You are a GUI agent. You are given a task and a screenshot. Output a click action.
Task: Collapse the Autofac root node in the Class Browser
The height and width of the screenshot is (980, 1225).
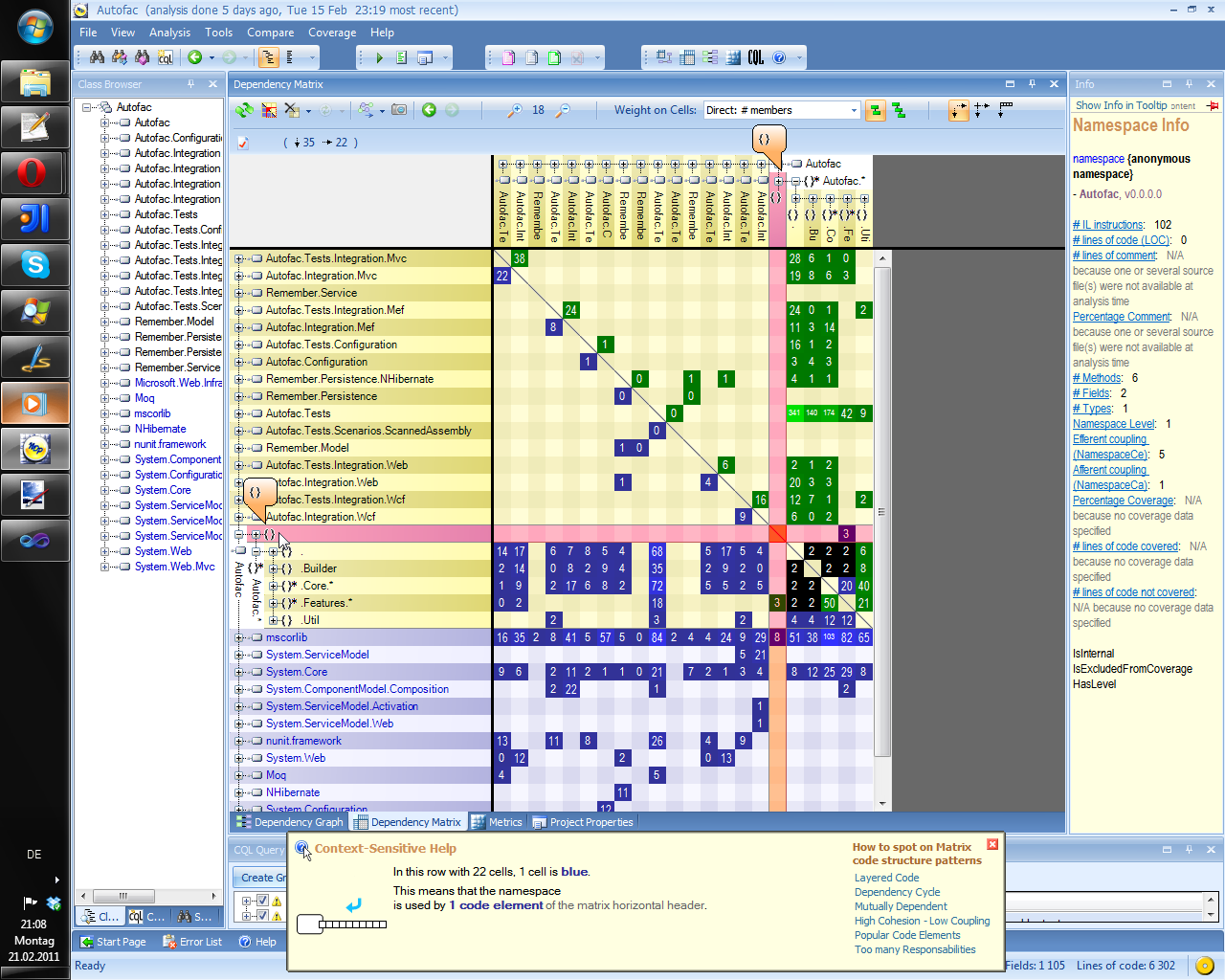pyautogui.click(x=87, y=107)
